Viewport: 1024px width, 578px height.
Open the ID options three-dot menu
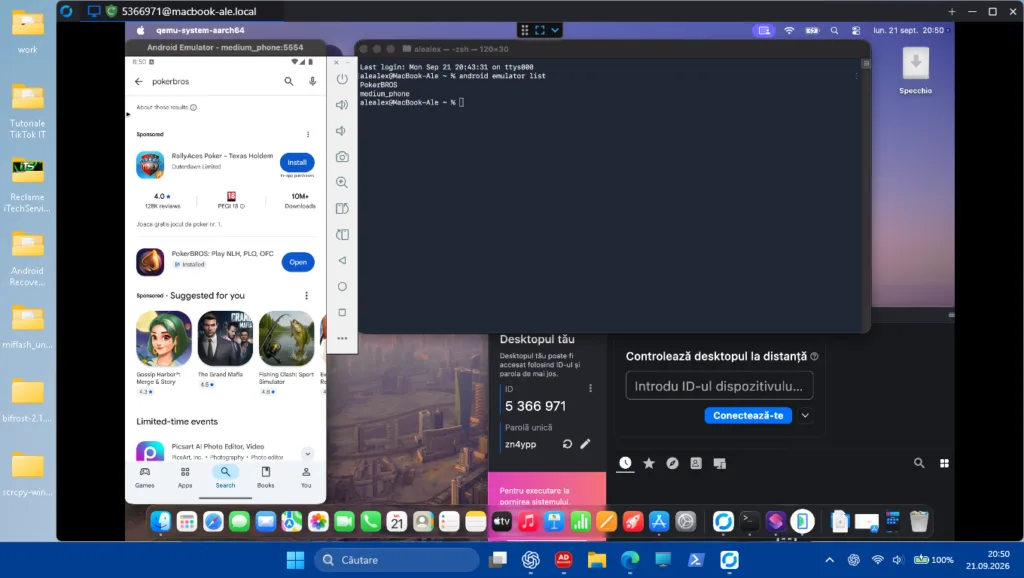click(590, 389)
